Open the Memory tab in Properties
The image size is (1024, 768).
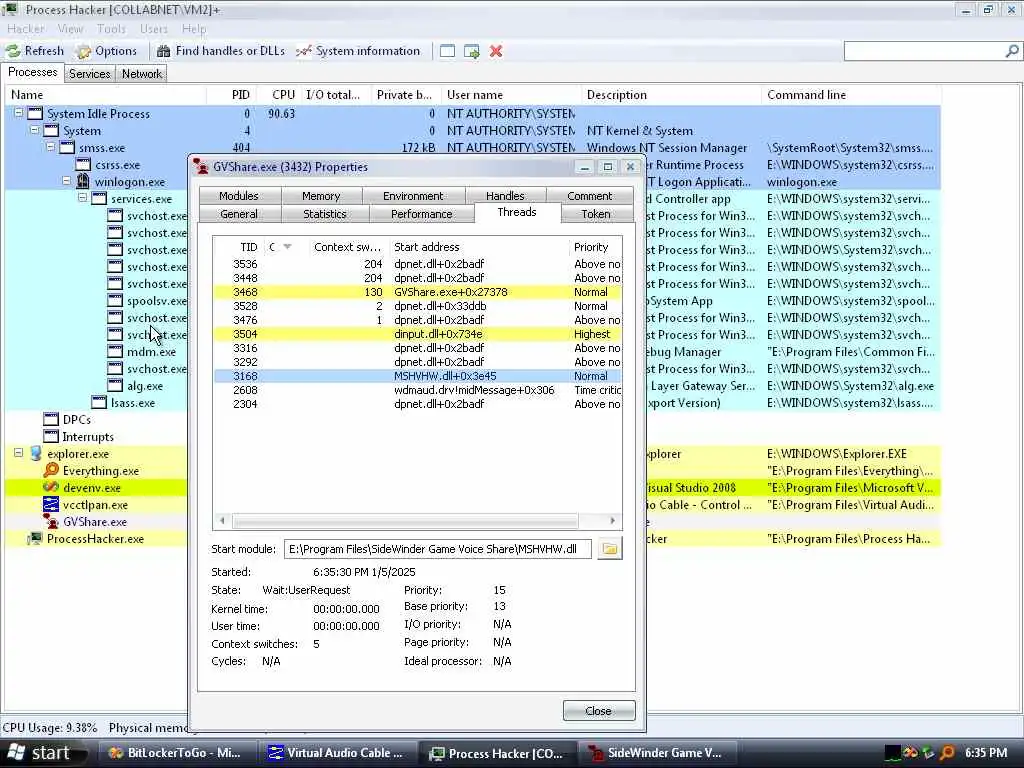321,196
